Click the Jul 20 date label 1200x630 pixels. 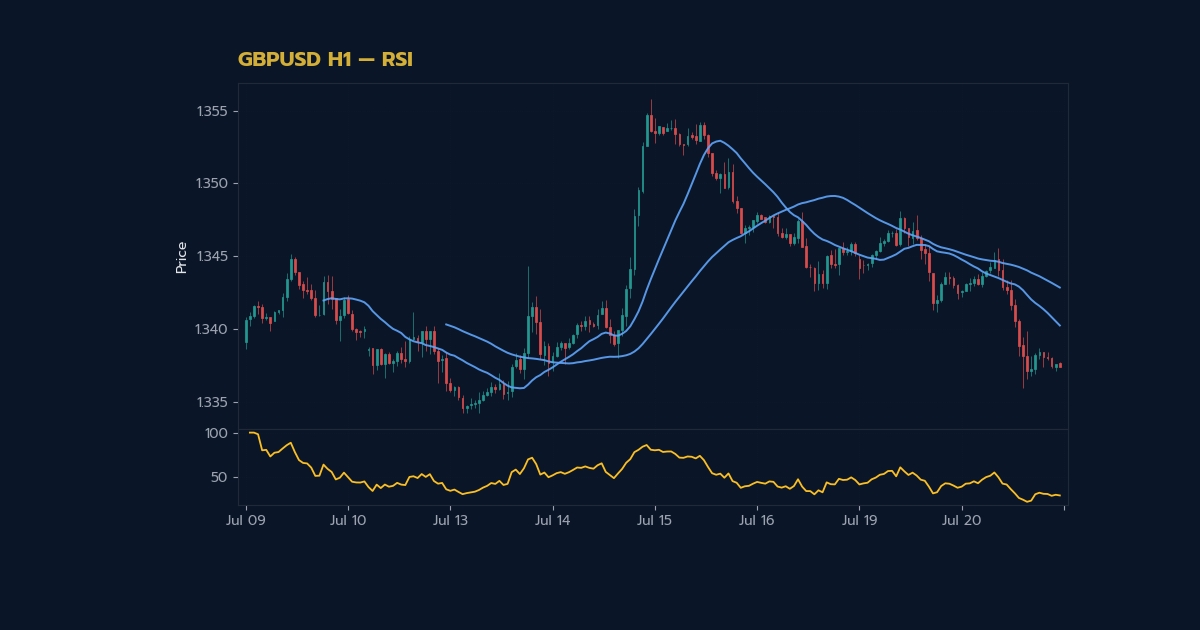point(962,521)
